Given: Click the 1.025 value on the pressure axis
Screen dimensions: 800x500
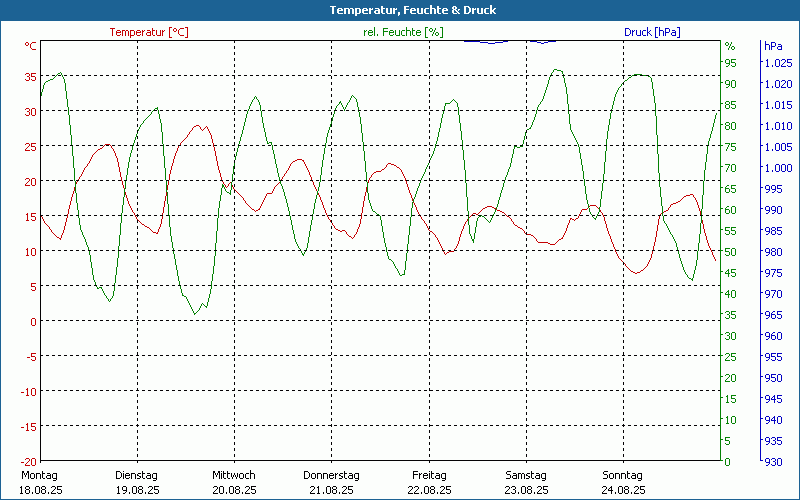Looking at the screenshot, I should coord(777,63).
